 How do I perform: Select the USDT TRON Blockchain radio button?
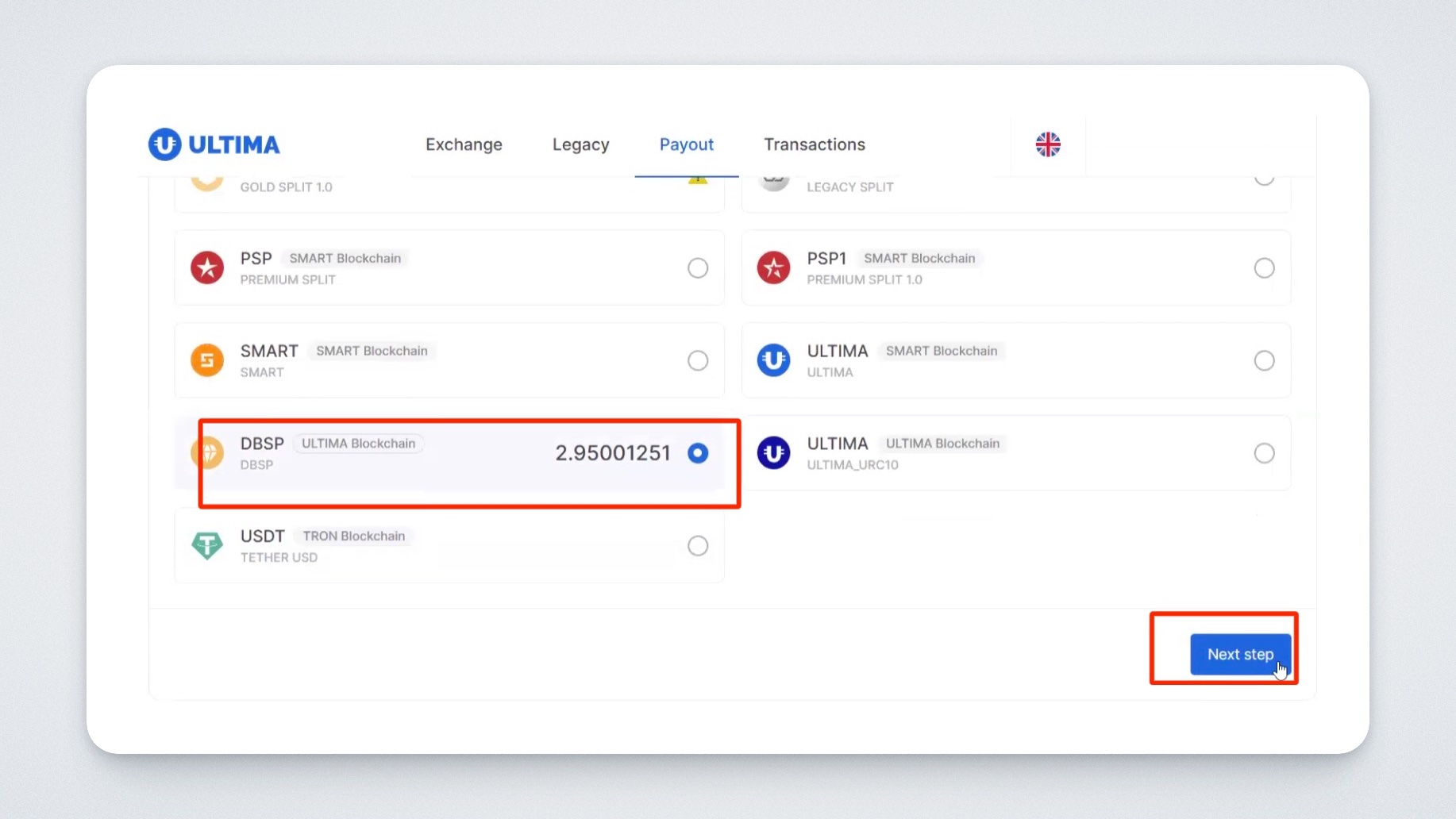[698, 546]
